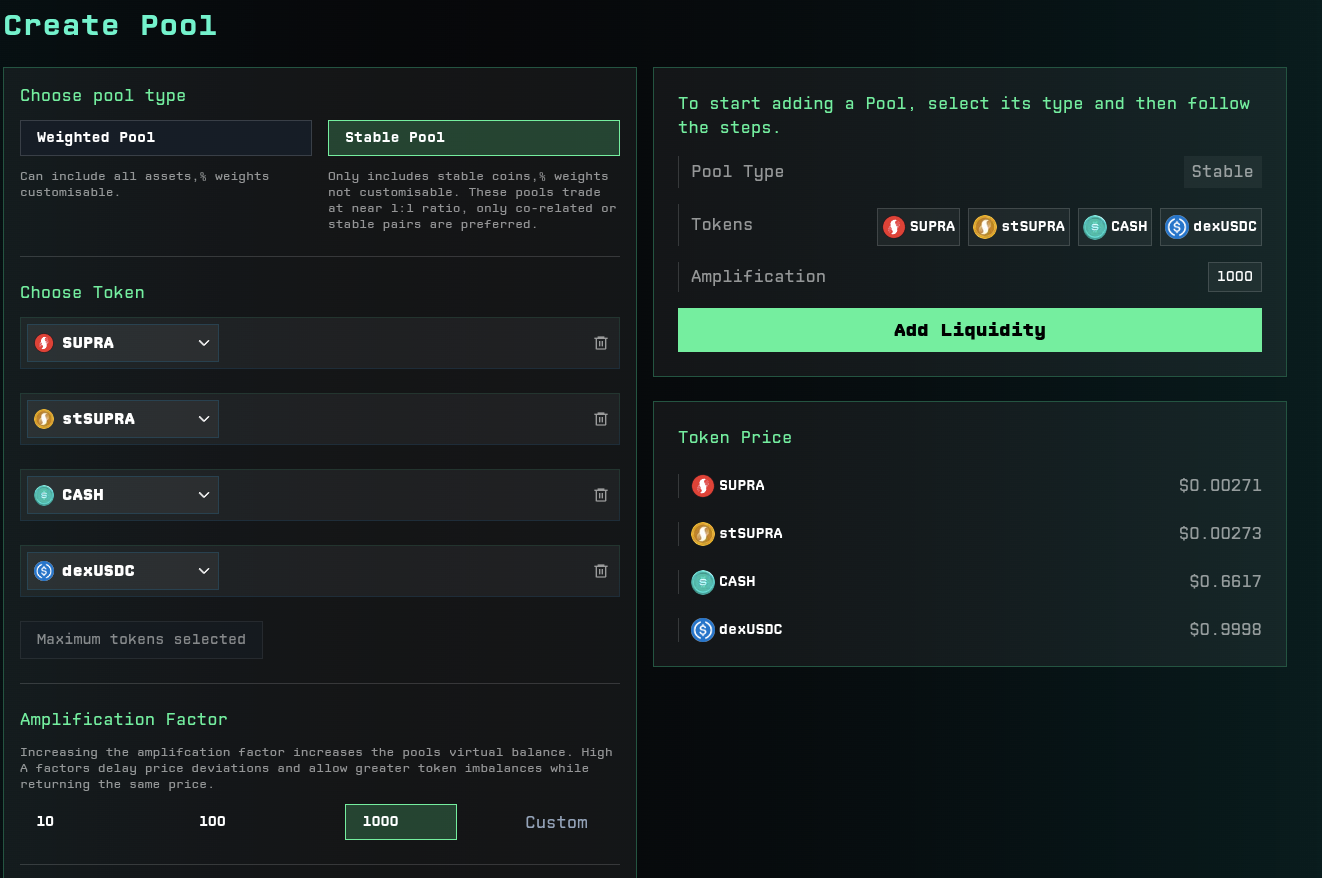Switch to Weighted Pool type
Screen dimensions: 1322x878
(166, 138)
